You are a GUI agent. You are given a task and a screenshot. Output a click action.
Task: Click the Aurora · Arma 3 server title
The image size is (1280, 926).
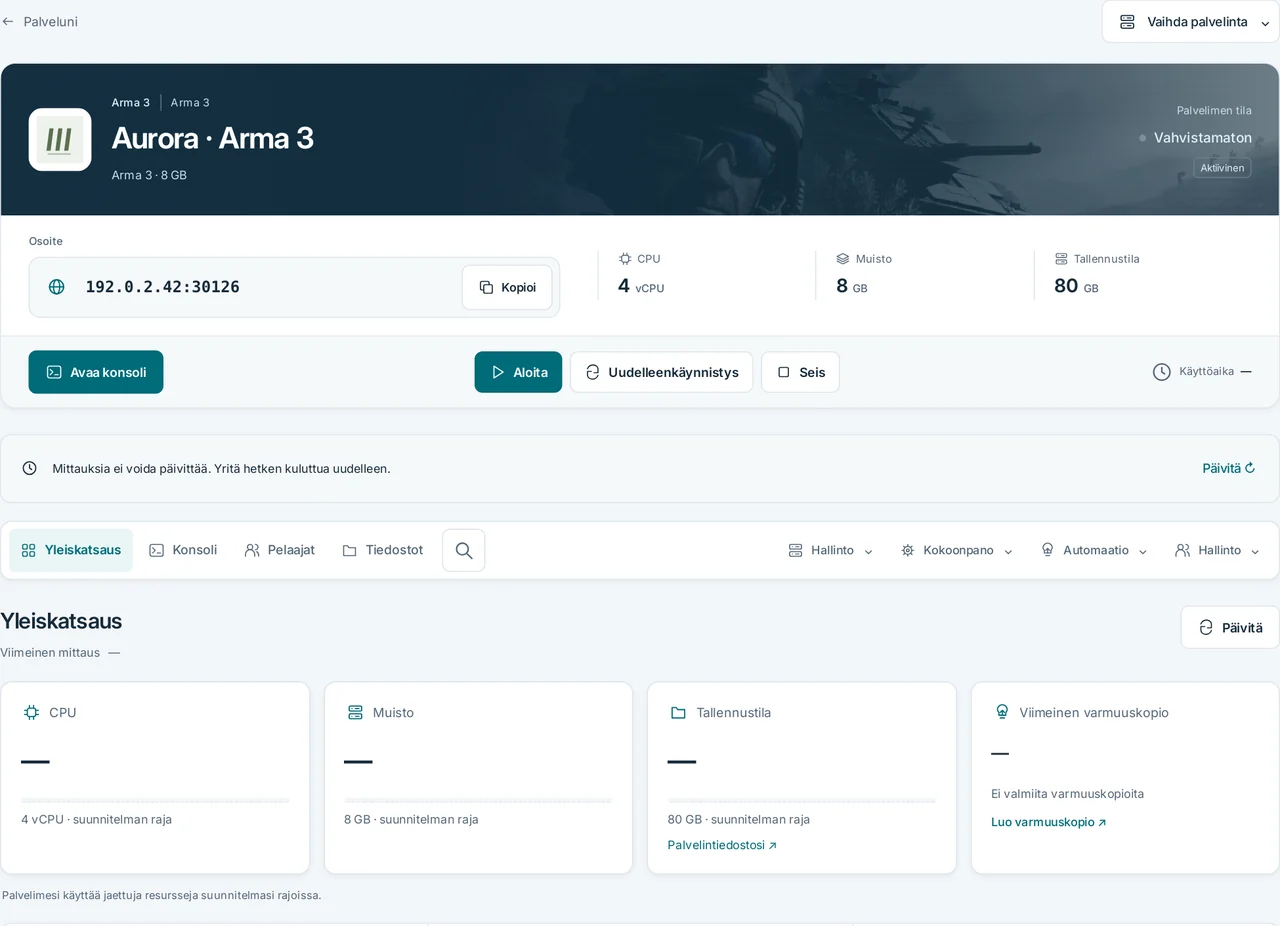click(213, 138)
